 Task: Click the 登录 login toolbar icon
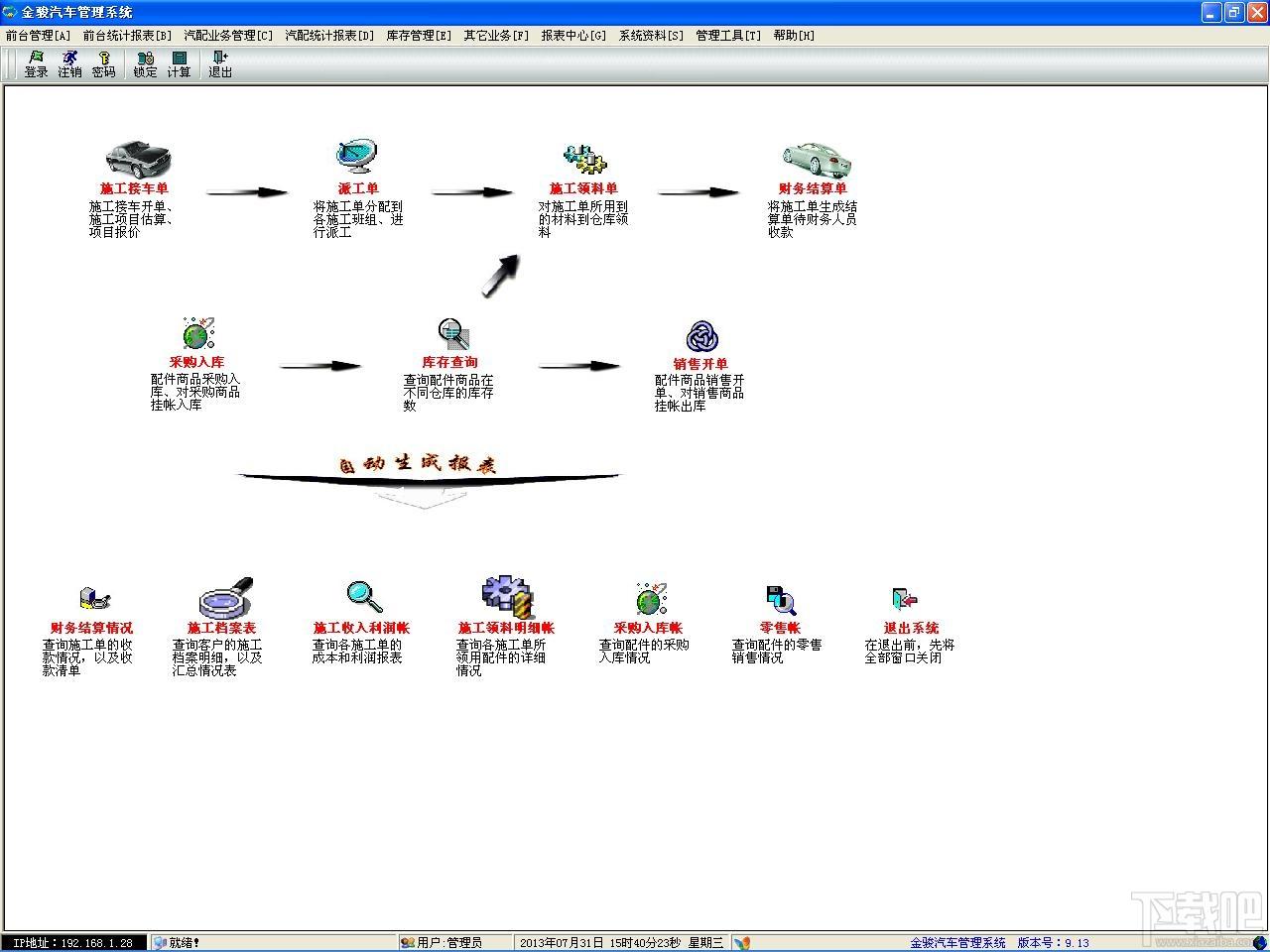point(37,64)
